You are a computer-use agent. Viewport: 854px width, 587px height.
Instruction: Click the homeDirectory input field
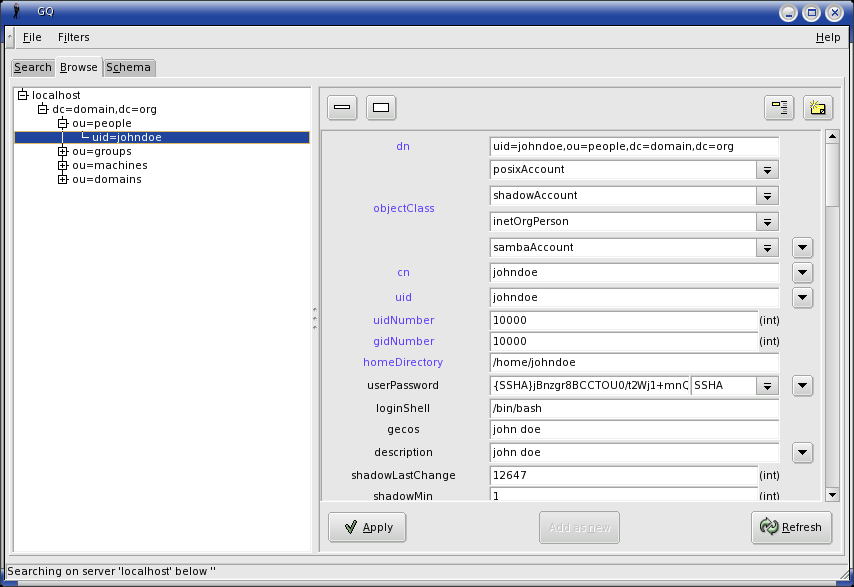[635, 363]
